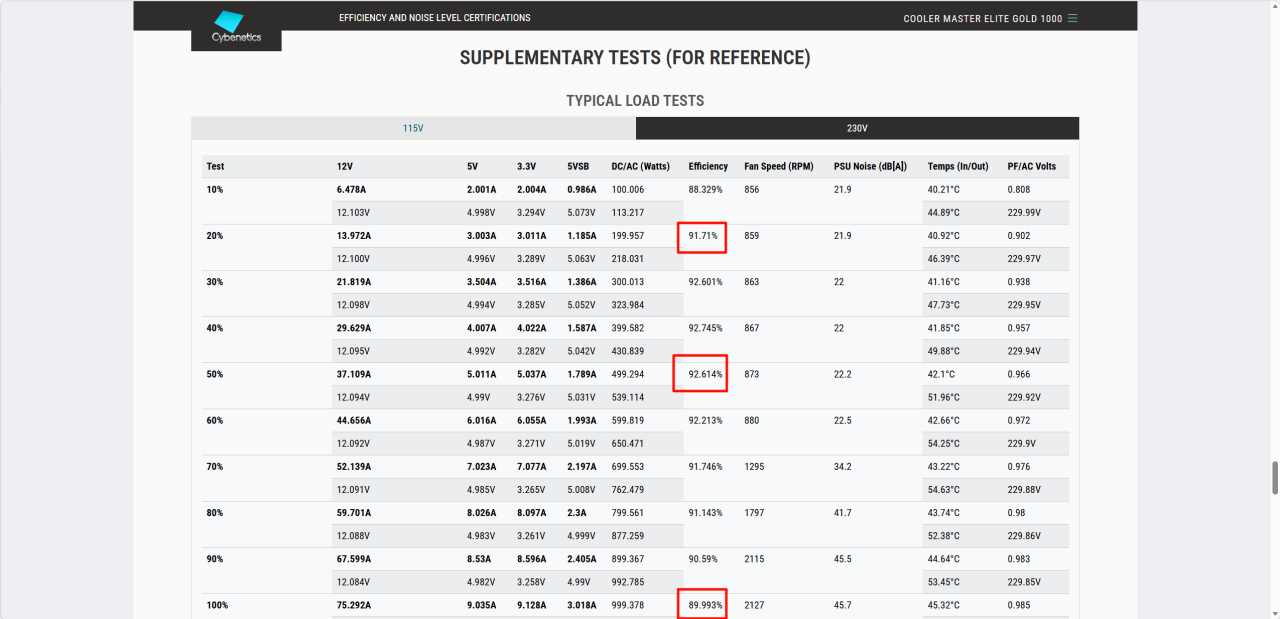
Task: Select the 230V tab
Action: (857, 129)
